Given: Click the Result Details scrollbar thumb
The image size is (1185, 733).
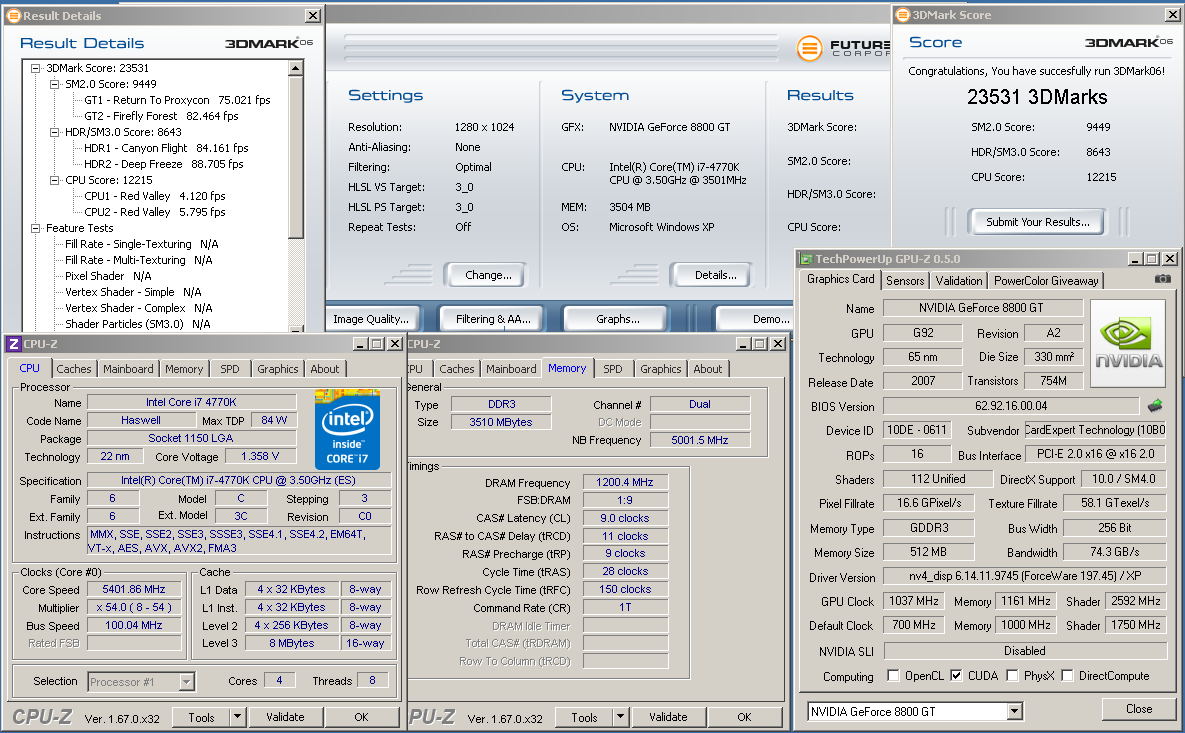Looking at the screenshot, I should coord(295,156).
